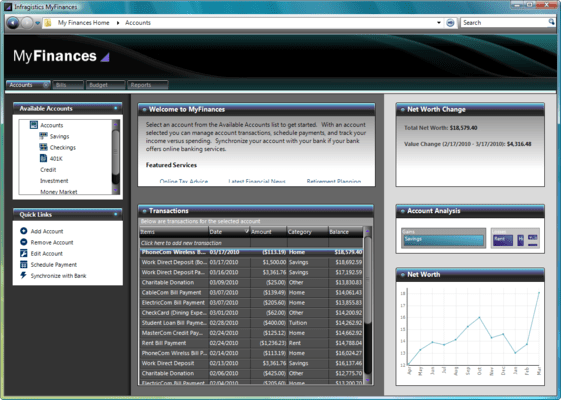Open the navigation history dropdown arrow
Image resolution: width=561 pixels, height=400 pixels.
[38, 23]
